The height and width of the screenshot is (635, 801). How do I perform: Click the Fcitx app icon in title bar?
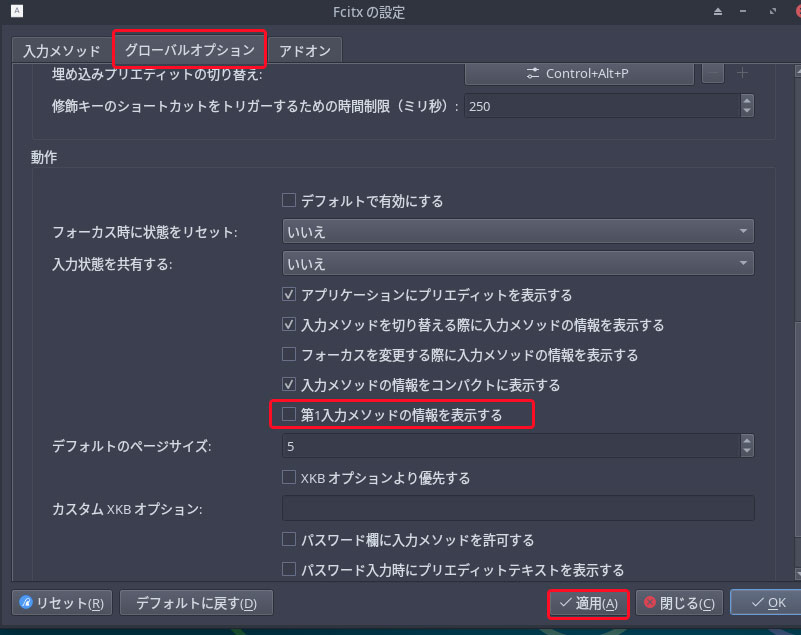(x=17, y=11)
